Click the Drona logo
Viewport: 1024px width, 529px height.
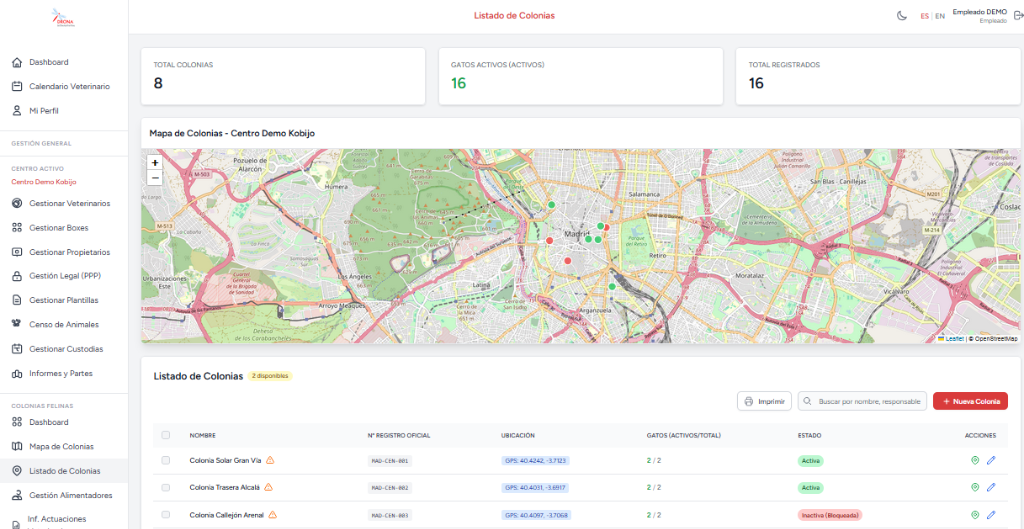pyautogui.click(x=63, y=17)
